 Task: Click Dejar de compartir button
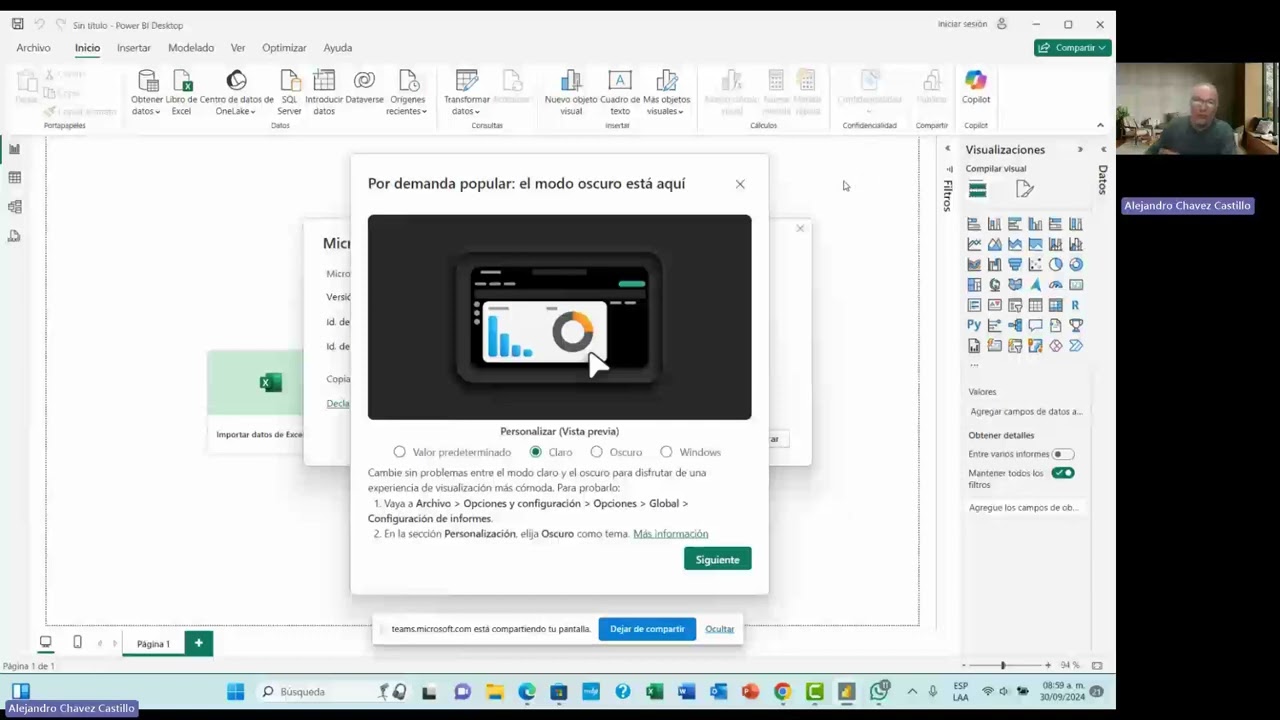(647, 629)
